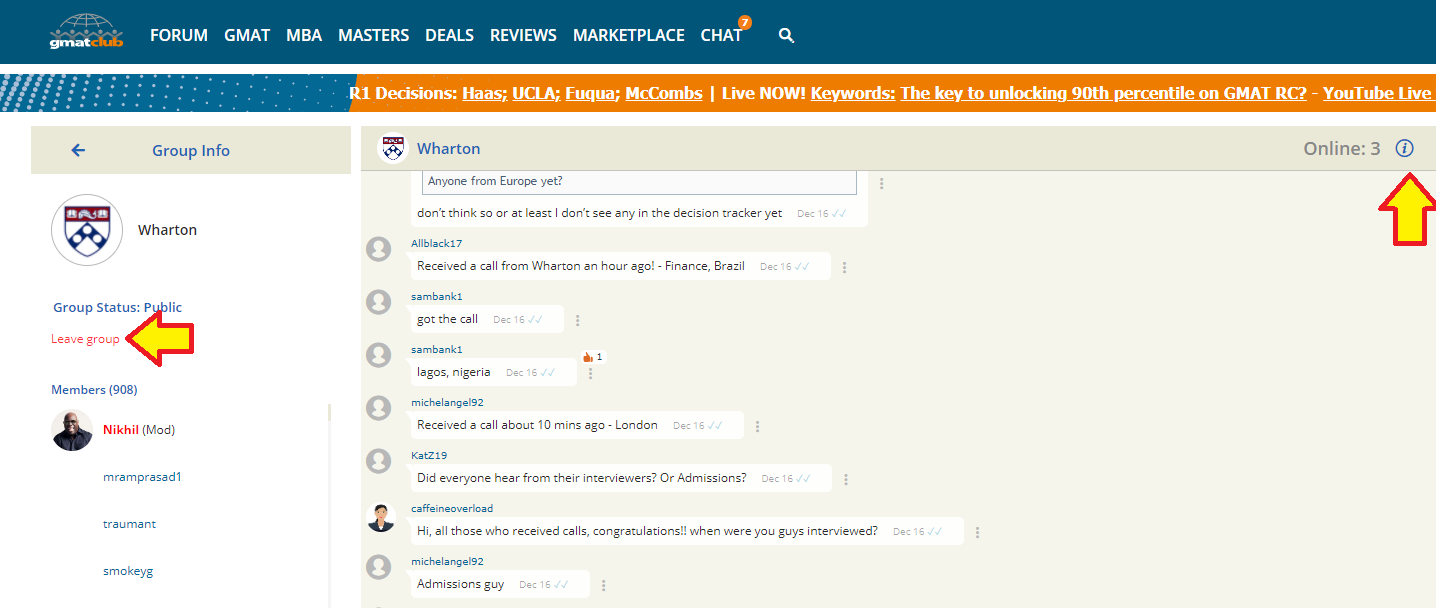Click caffeineoverload's profile avatar
The height and width of the screenshot is (608, 1436).
coord(380,517)
